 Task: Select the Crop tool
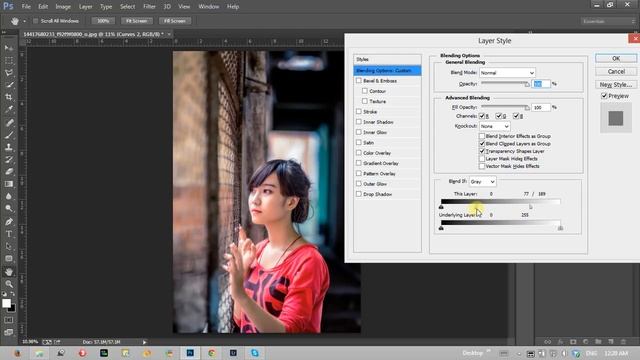point(9,97)
